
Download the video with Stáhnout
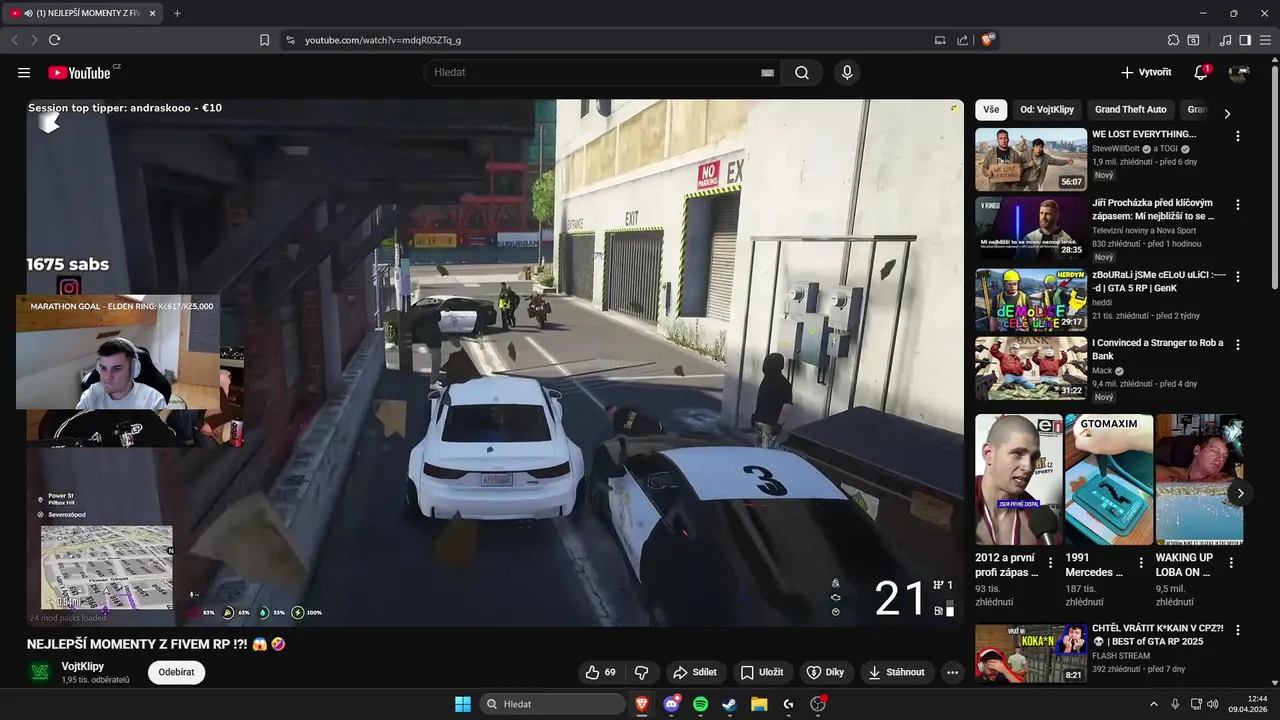(x=896, y=672)
